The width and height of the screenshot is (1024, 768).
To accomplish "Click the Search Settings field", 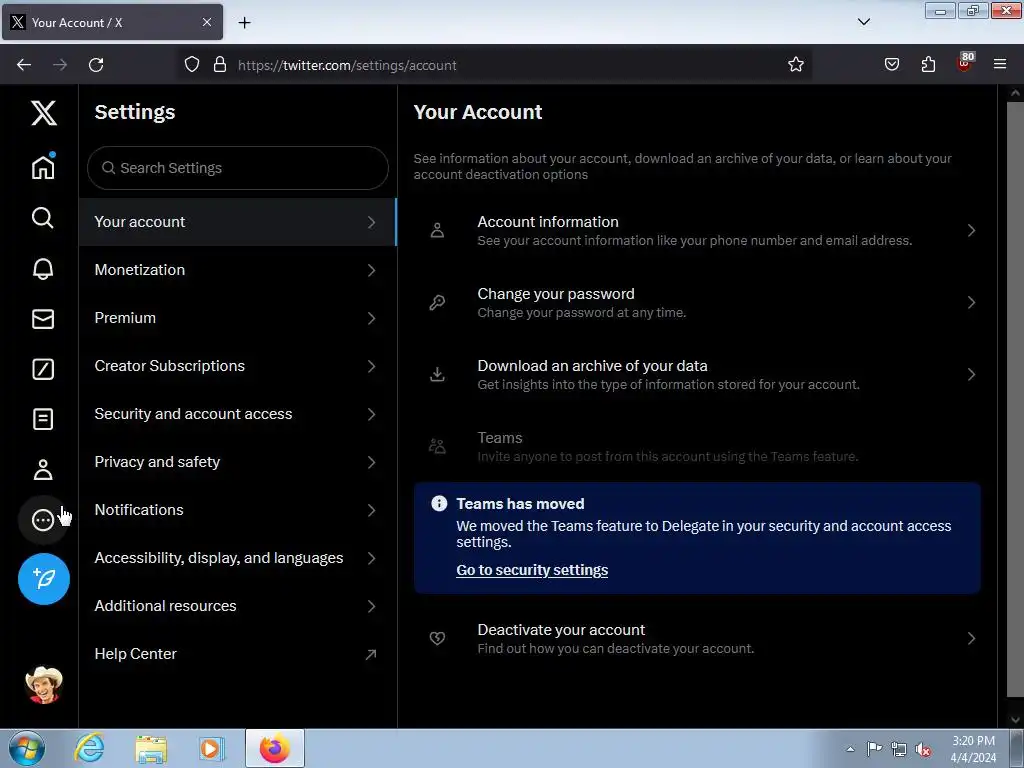I will point(238,168).
